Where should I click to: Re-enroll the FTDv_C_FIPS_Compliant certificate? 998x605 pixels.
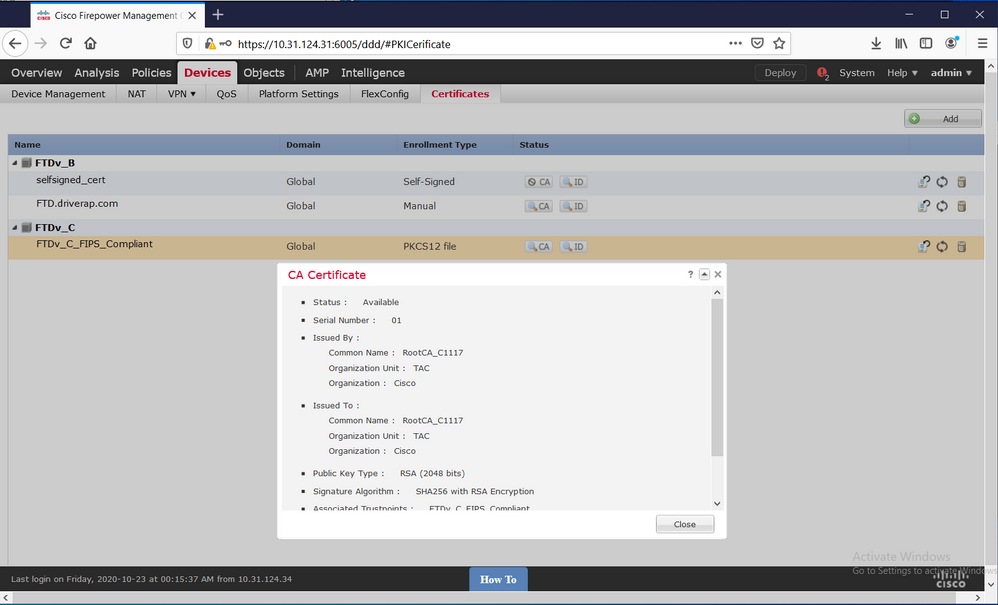(942, 247)
